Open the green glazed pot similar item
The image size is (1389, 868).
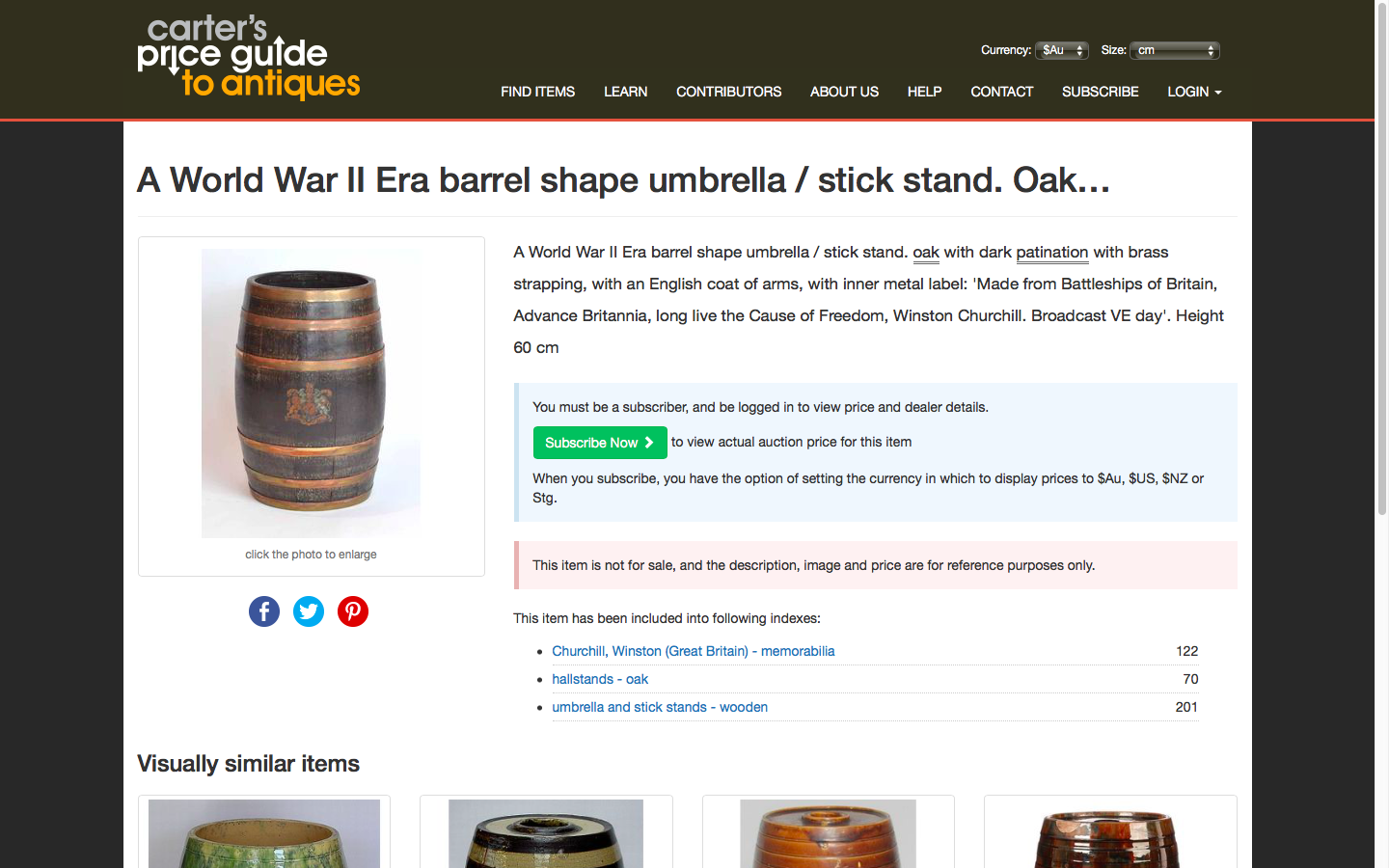pos(264,833)
